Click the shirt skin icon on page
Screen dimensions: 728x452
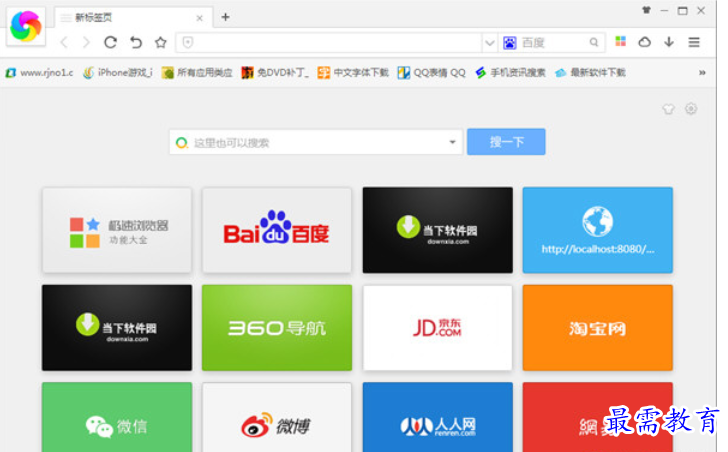point(668,109)
